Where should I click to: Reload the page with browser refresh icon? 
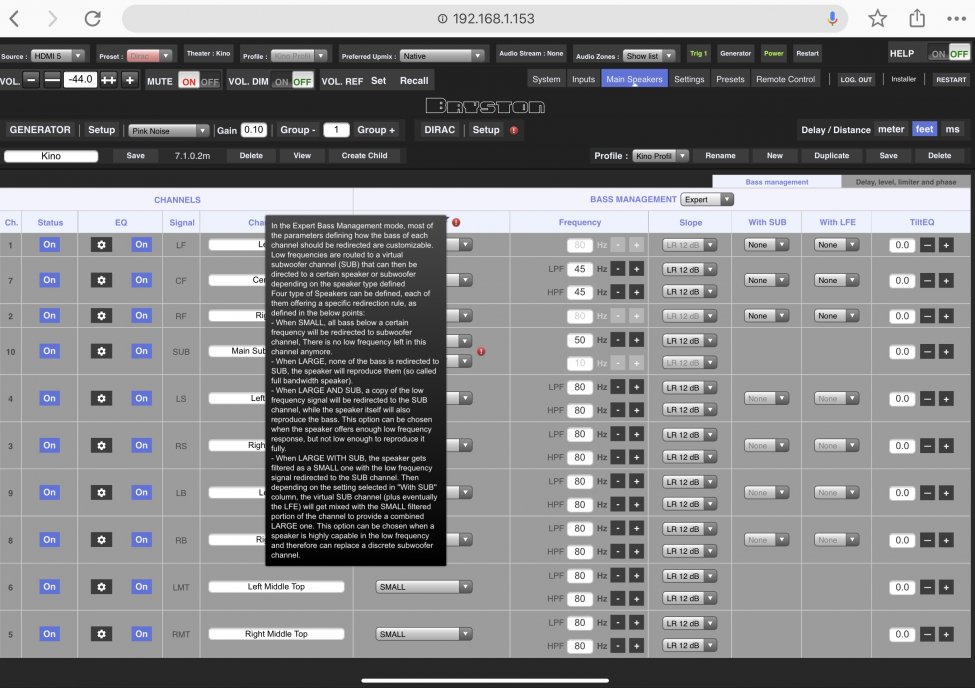click(x=92, y=19)
